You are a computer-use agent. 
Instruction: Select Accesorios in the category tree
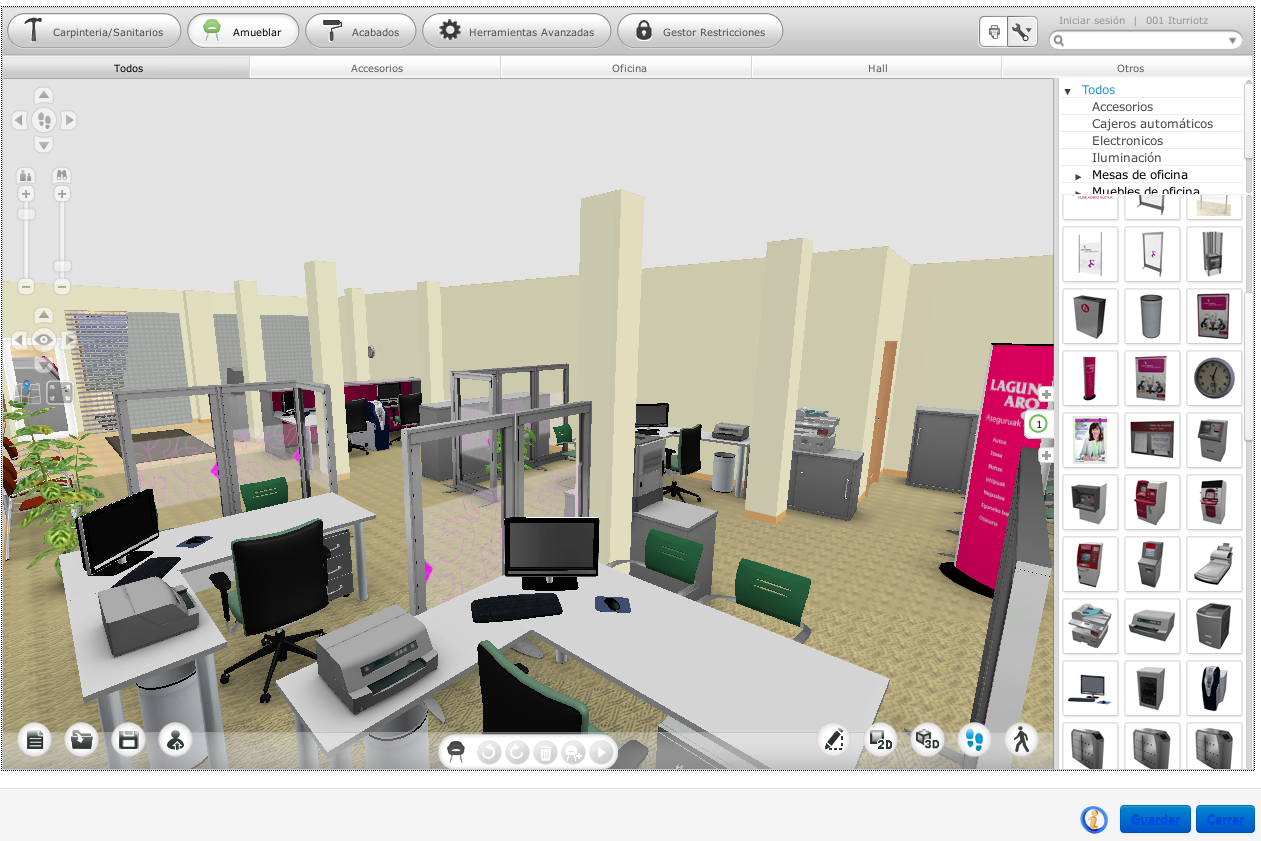click(1122, 107)
